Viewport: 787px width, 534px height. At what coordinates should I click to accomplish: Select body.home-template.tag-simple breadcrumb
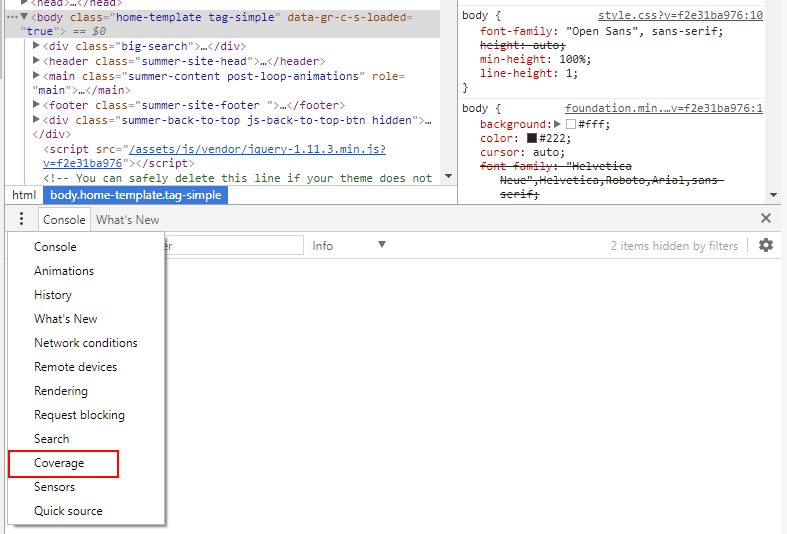136,195
